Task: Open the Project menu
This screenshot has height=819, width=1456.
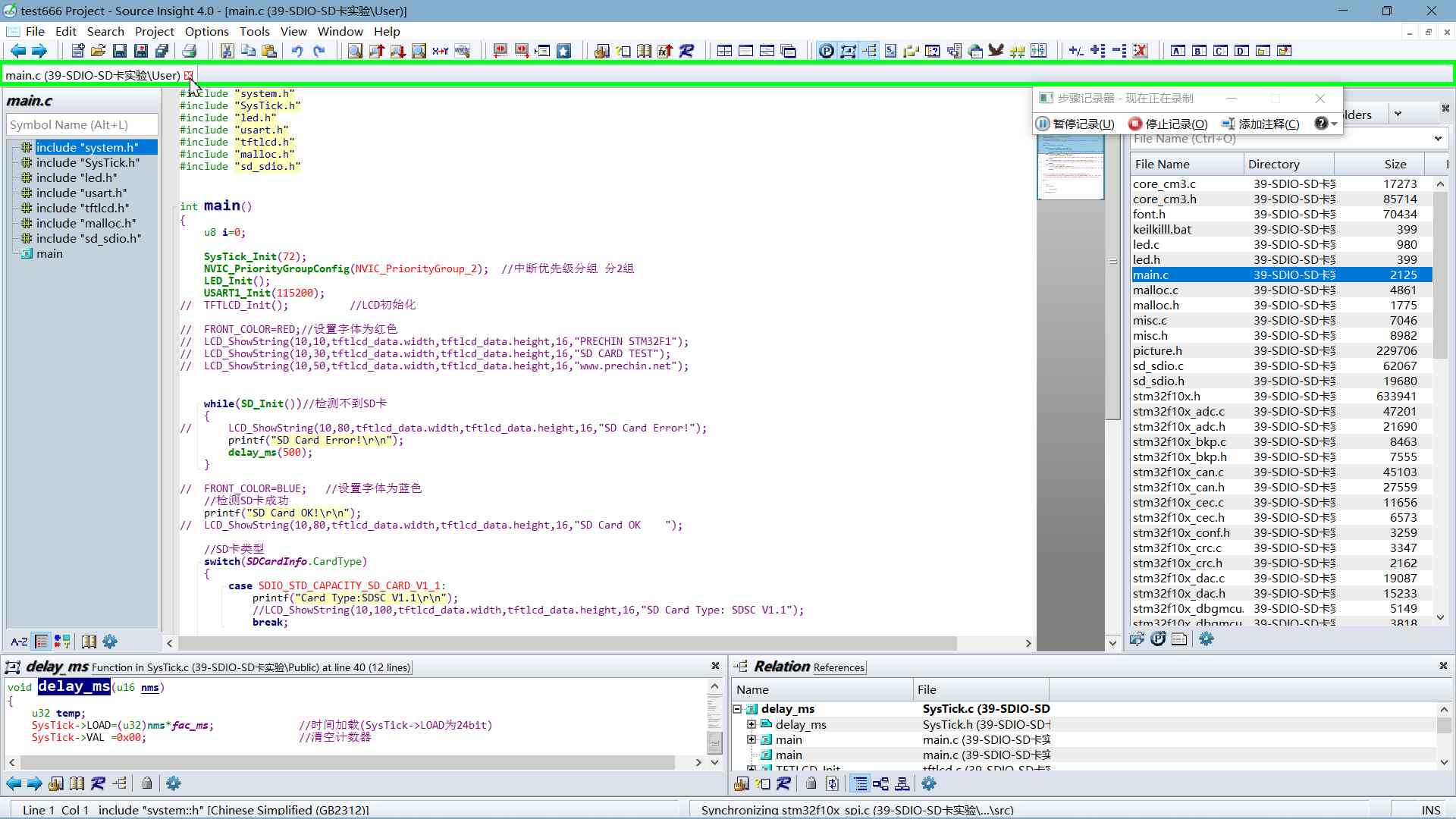Action: point(155,31)
